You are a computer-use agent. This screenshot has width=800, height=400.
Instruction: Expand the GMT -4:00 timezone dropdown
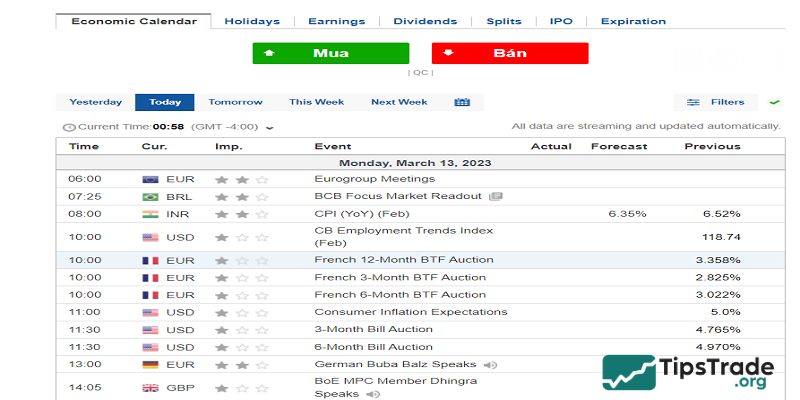point(270,128)
